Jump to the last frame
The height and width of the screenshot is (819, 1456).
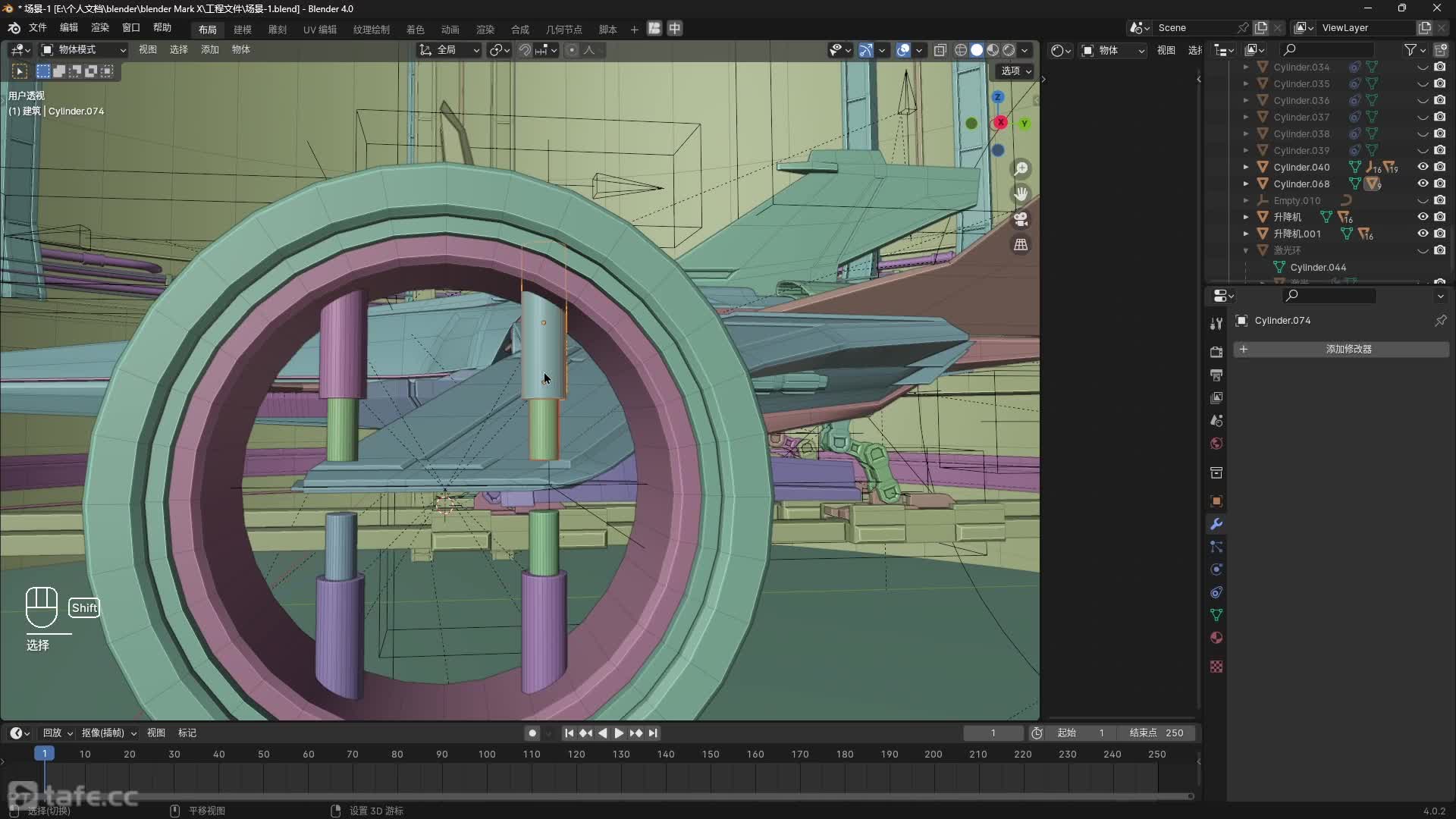pyautogui.click(x=653, y=733)
